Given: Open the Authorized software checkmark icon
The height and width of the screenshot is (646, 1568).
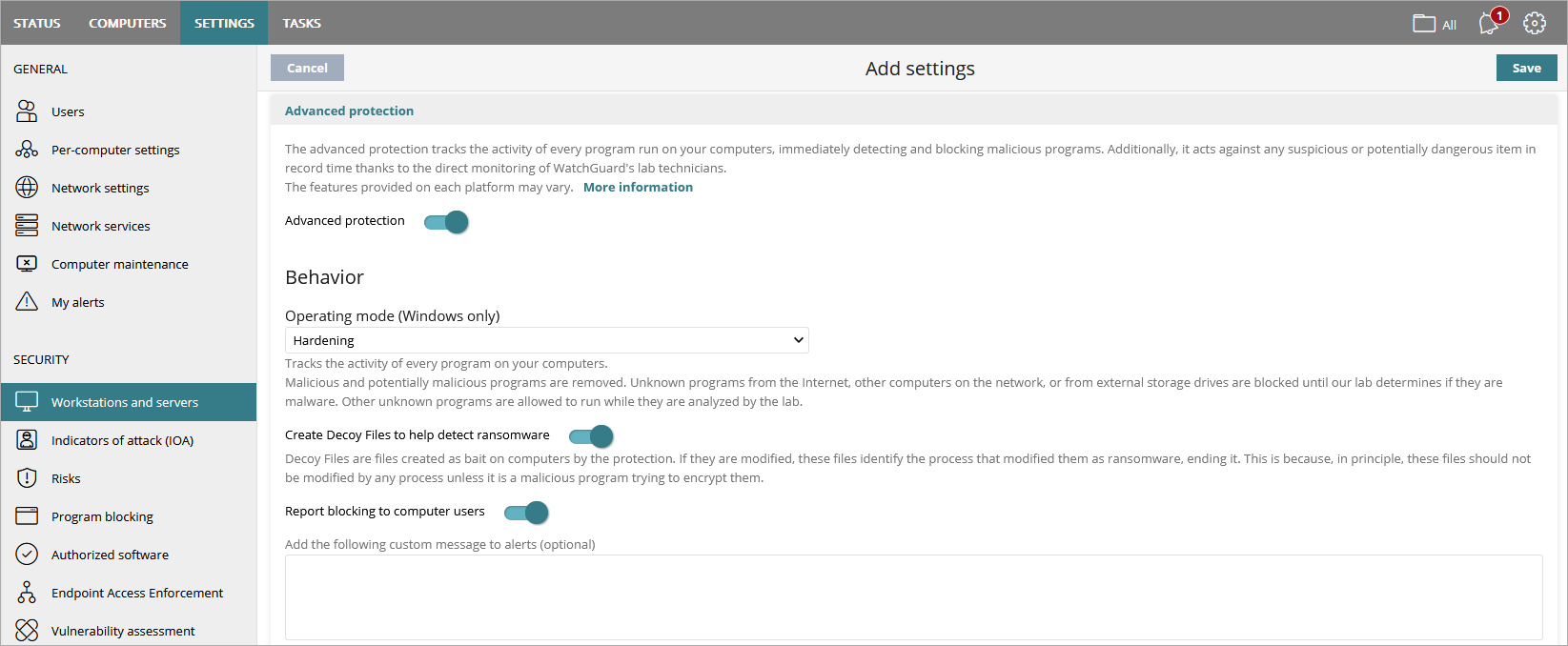Looking at the screenshot, I should point(27,555).
